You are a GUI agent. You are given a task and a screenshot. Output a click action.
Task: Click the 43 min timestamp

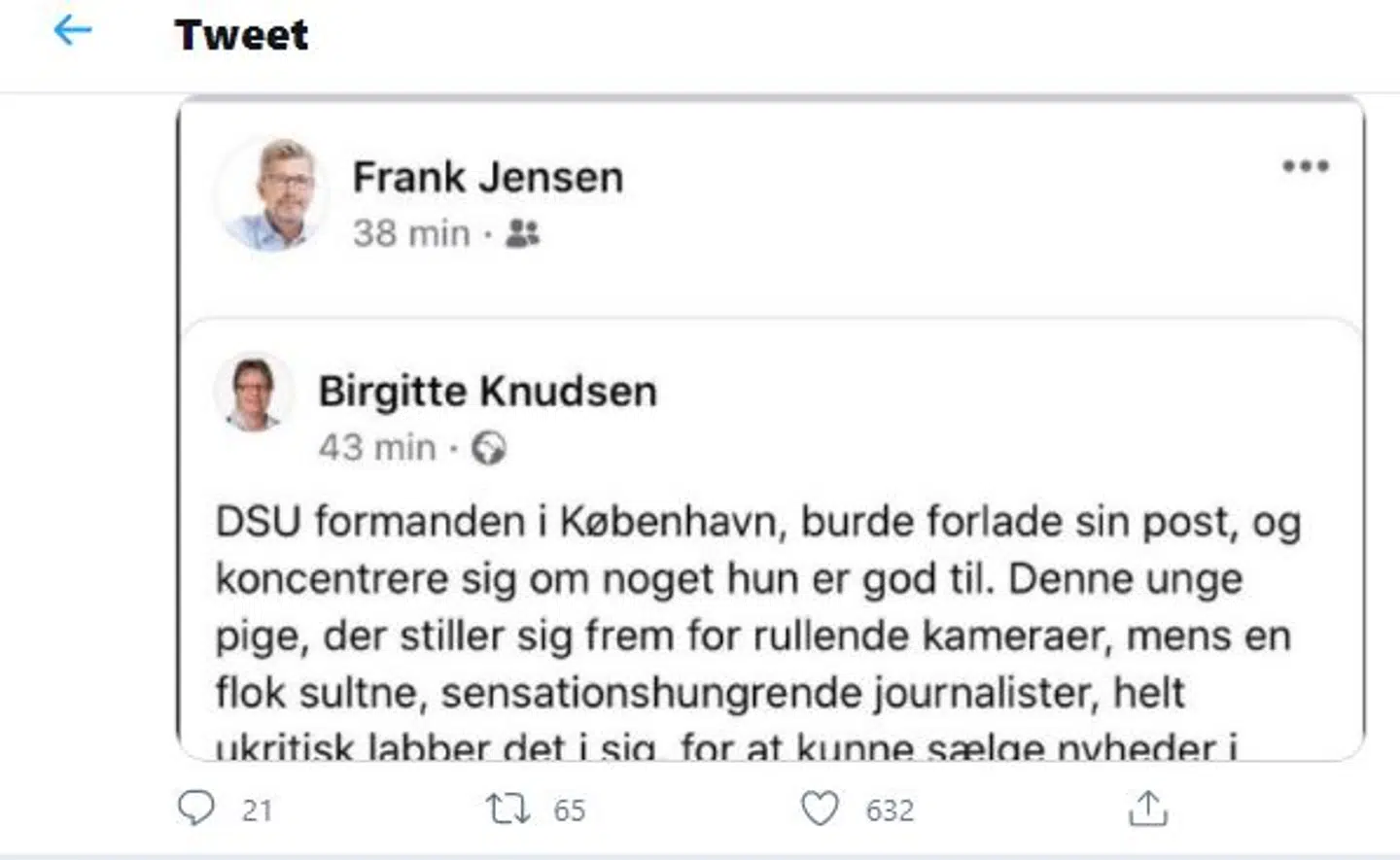tap(377, 447)
